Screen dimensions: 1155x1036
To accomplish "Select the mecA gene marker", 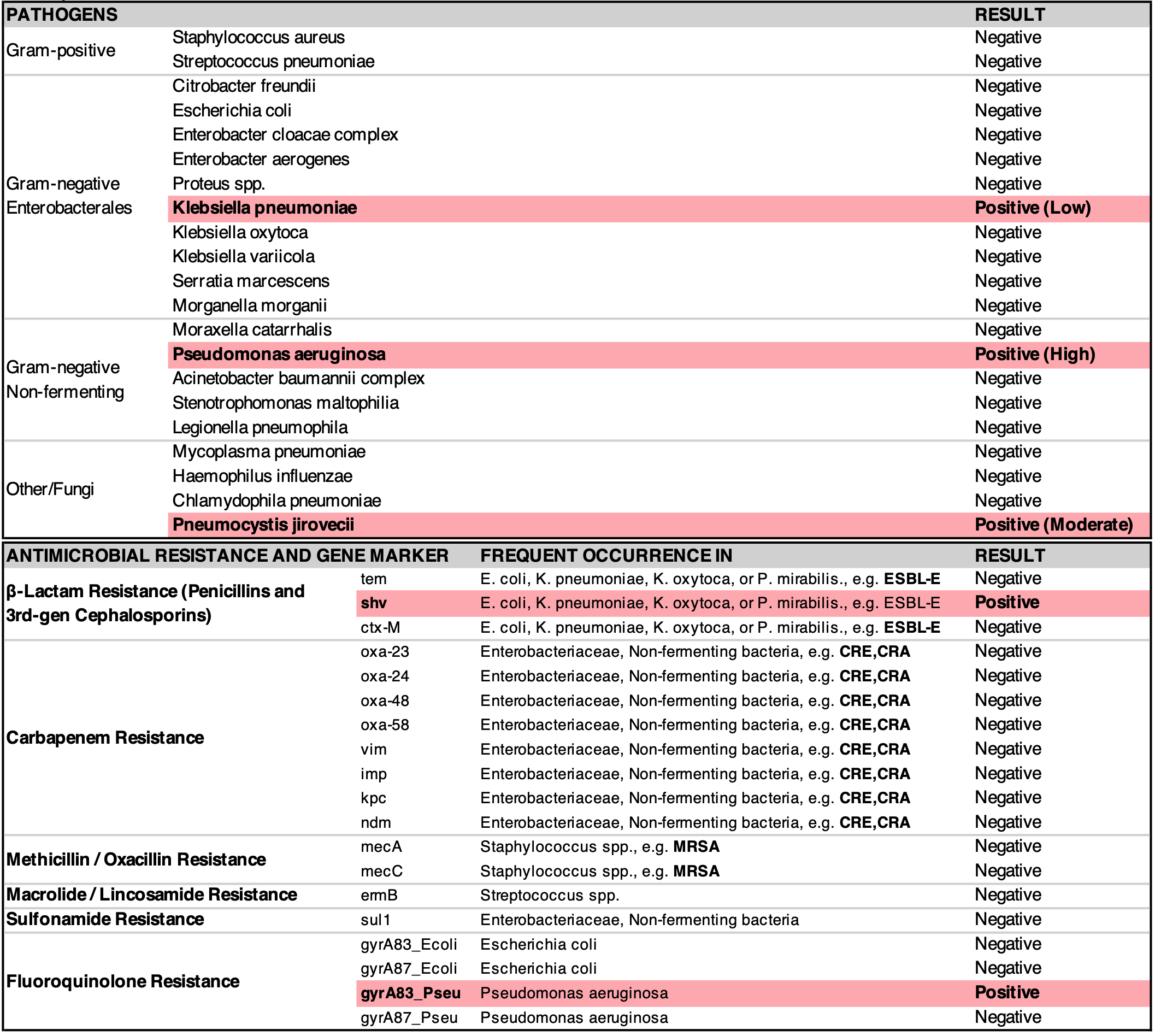I will point(381,847).
